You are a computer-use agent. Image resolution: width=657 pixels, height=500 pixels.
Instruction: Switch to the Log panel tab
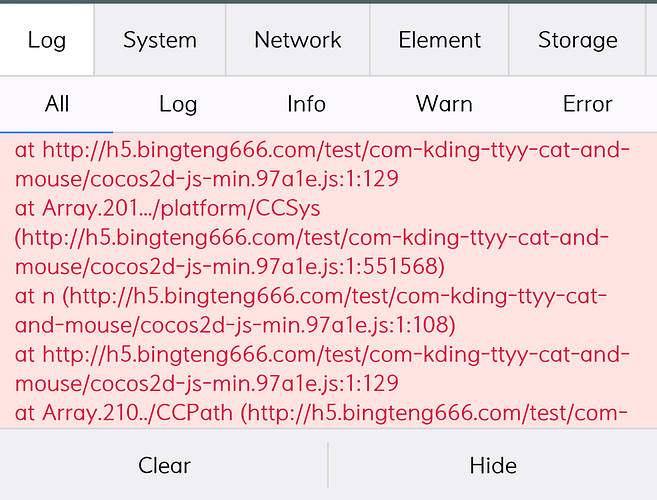point(47,41)
